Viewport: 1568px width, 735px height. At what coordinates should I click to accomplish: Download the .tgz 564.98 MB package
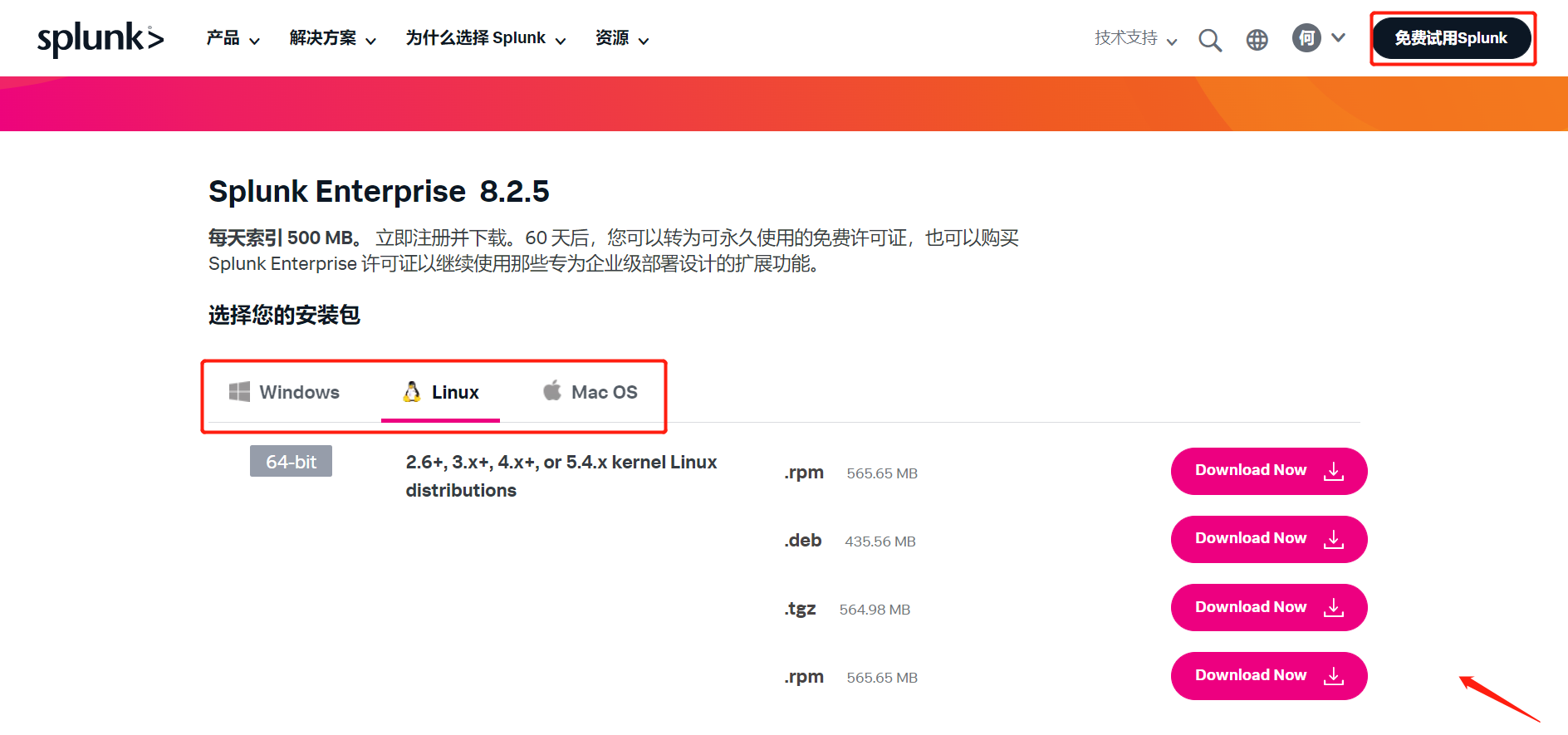click(x=1269, y=607)
